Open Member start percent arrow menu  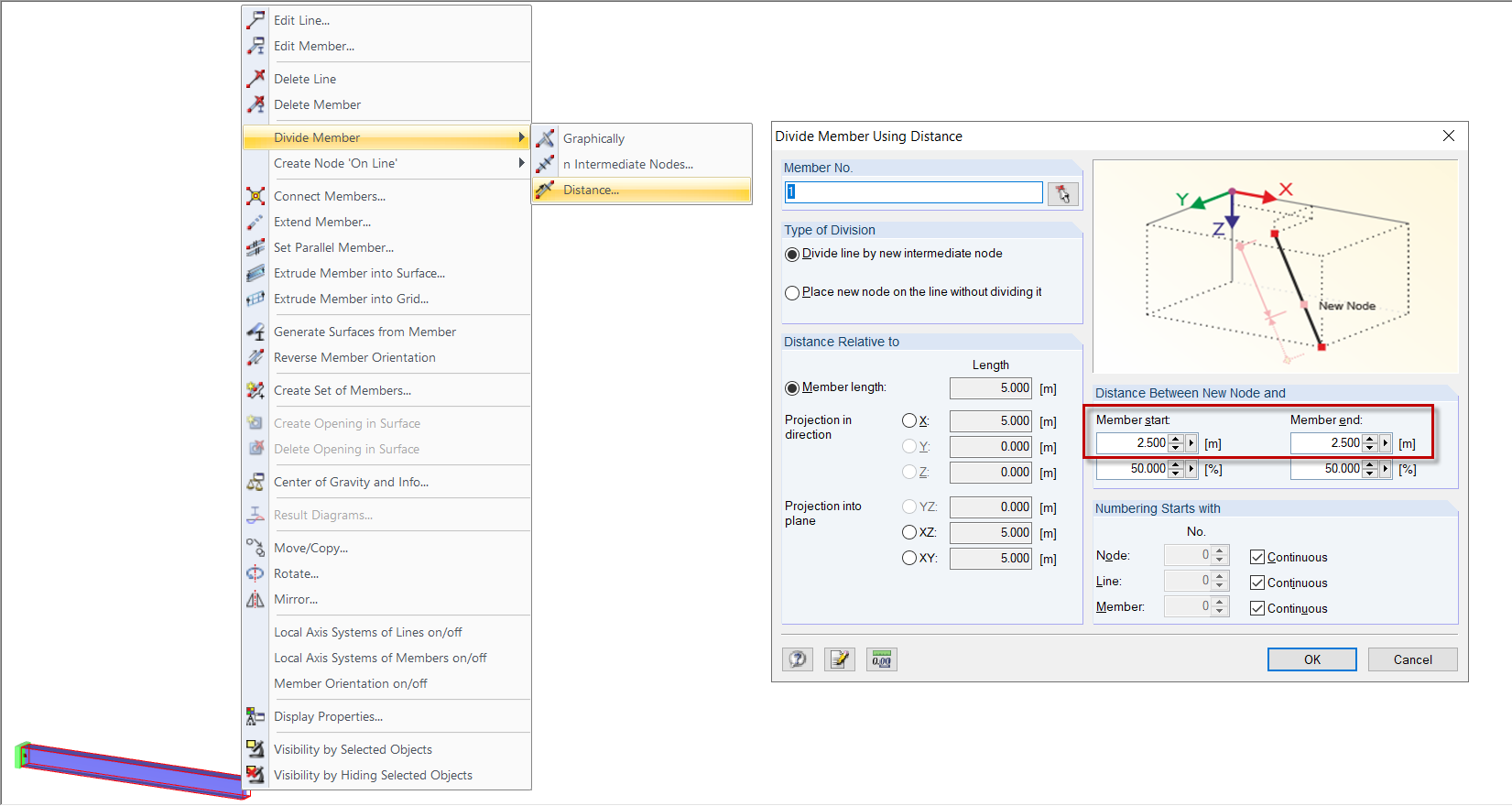pyautogui.click(x=1191, y=469)
